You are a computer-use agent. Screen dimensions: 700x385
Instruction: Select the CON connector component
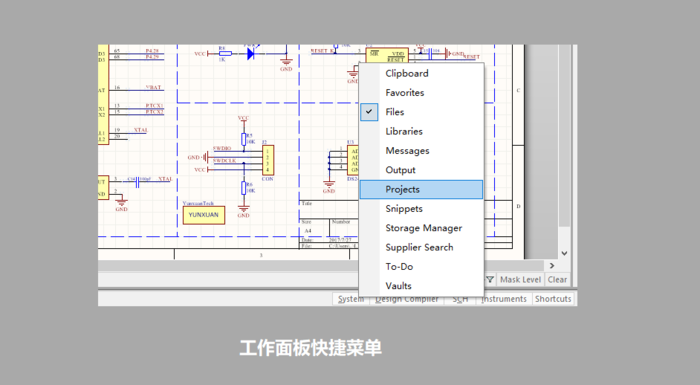pos(268,160)
